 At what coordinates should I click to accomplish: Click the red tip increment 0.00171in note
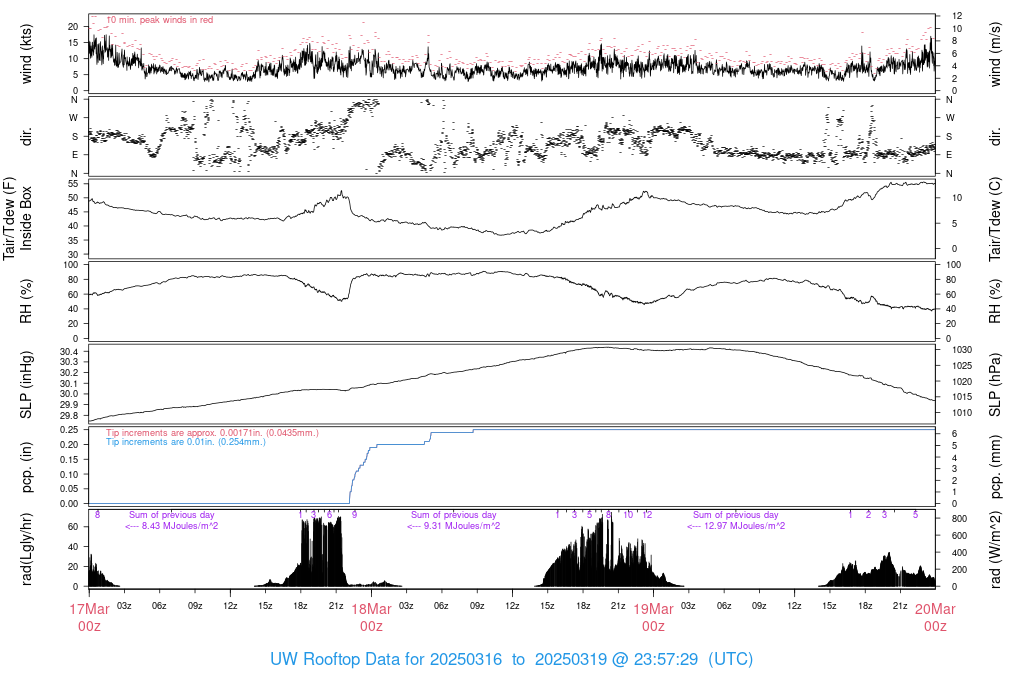(x=212, y=433)
